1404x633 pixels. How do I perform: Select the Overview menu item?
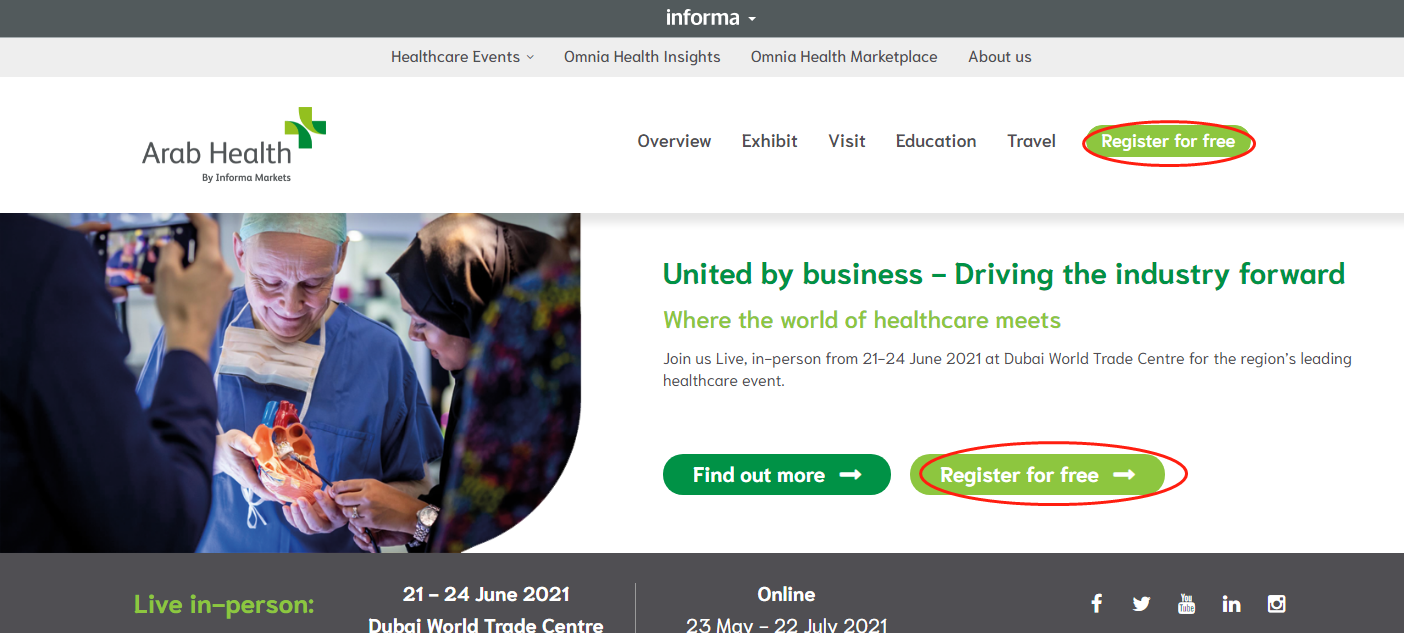(674, 141)
